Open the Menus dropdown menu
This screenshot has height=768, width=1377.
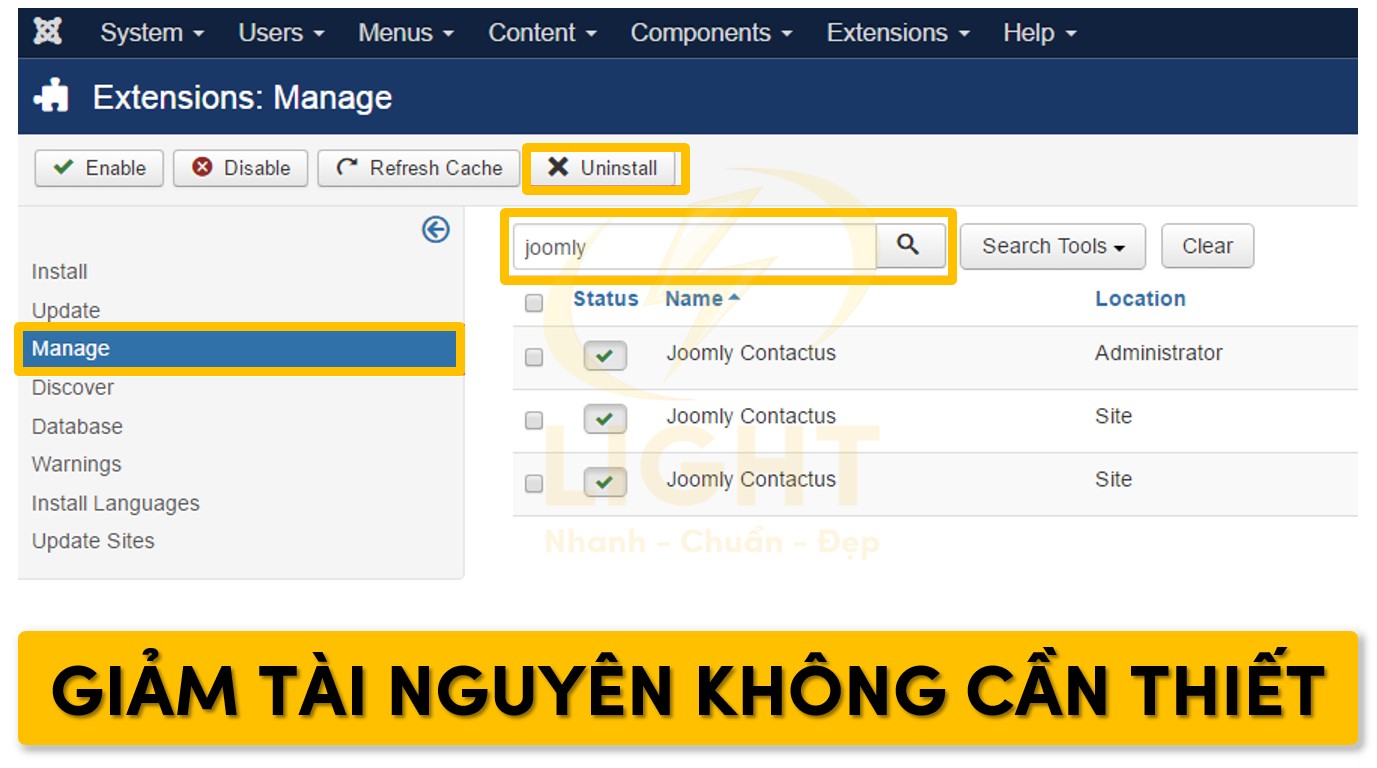406,33
